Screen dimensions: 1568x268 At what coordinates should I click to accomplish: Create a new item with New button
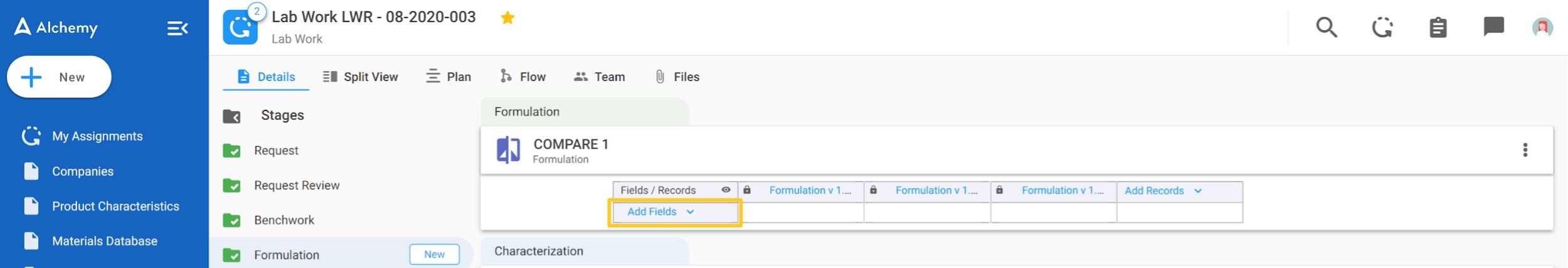point(59,77)
